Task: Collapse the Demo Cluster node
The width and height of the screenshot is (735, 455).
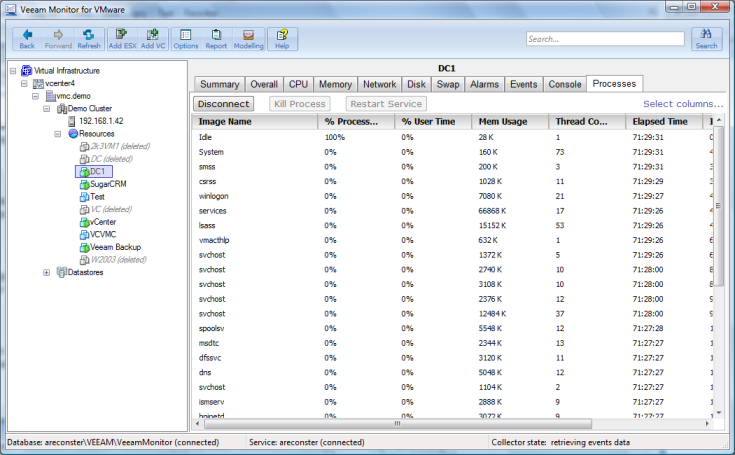Action: click(x=46, y=108)
